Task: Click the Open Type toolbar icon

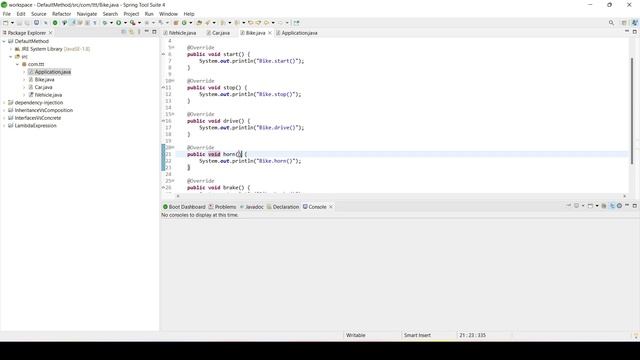Action: 199,23
